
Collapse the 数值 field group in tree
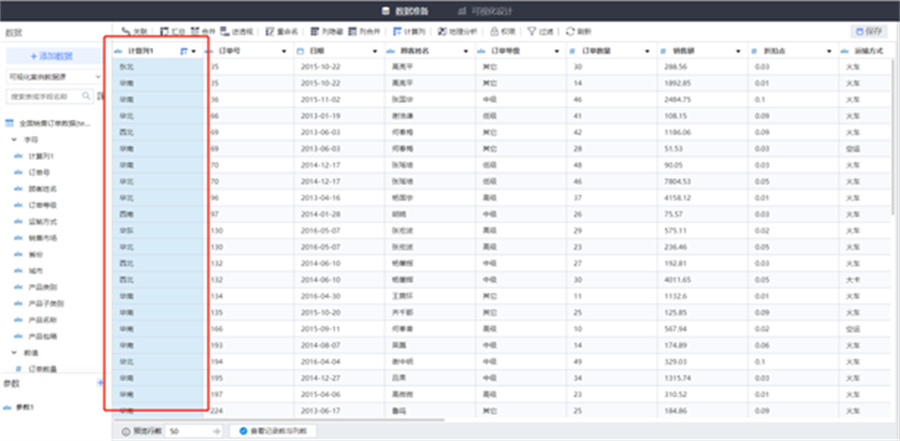(x=12, y=353)
